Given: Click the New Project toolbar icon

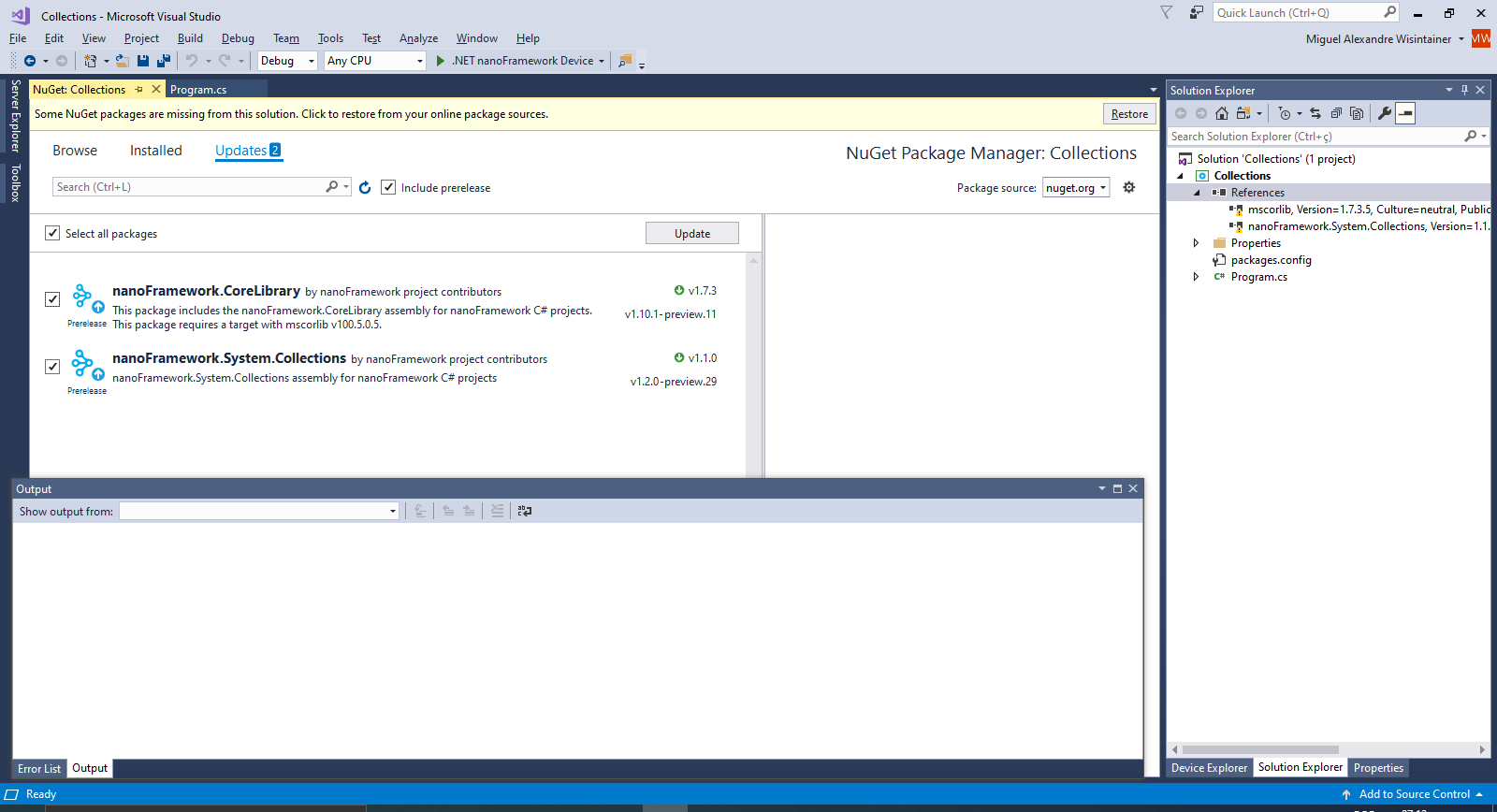Looking at the screenshot, I should tap(90, 61).
